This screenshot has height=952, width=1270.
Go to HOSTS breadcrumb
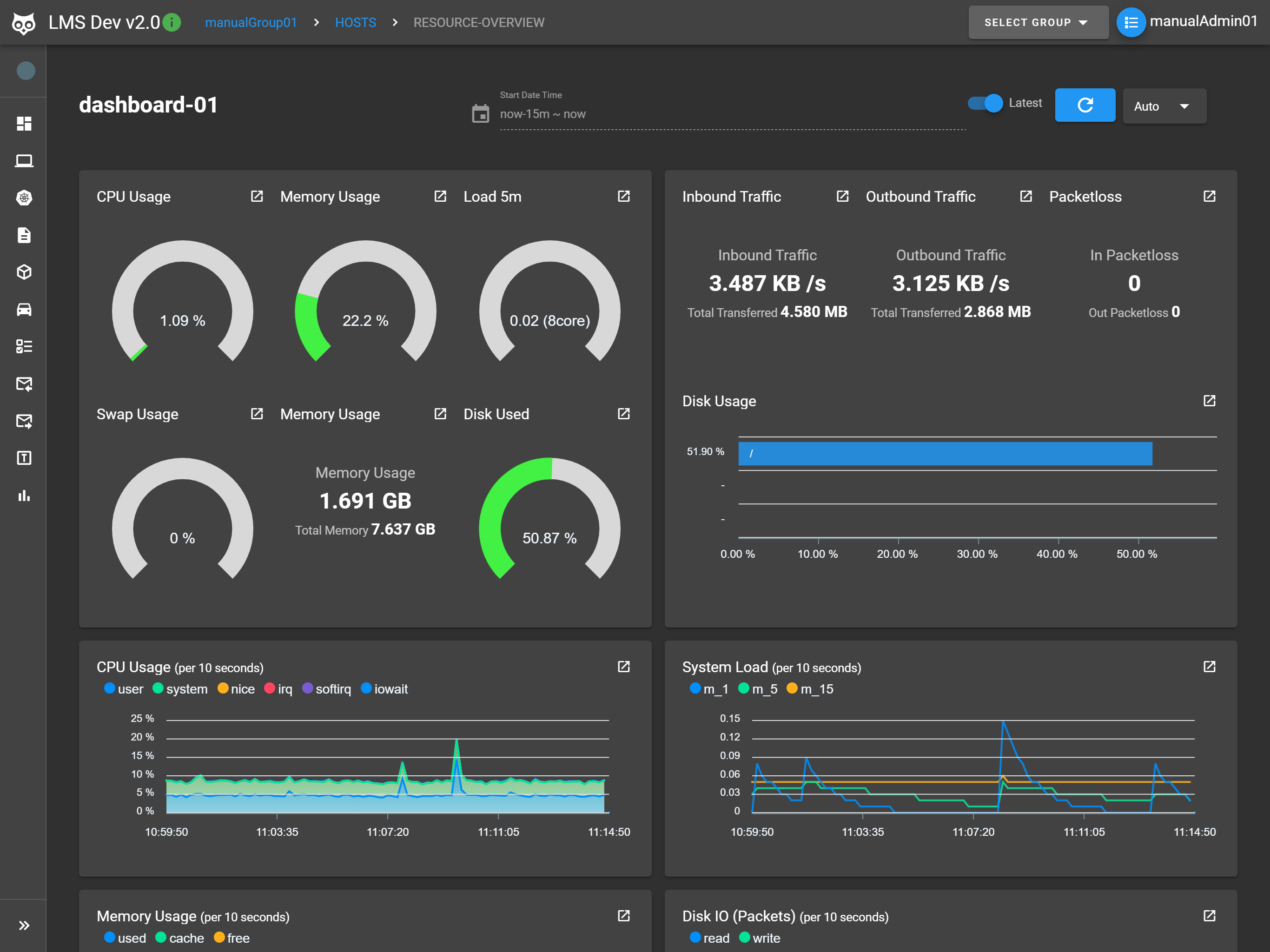[356, 22]
